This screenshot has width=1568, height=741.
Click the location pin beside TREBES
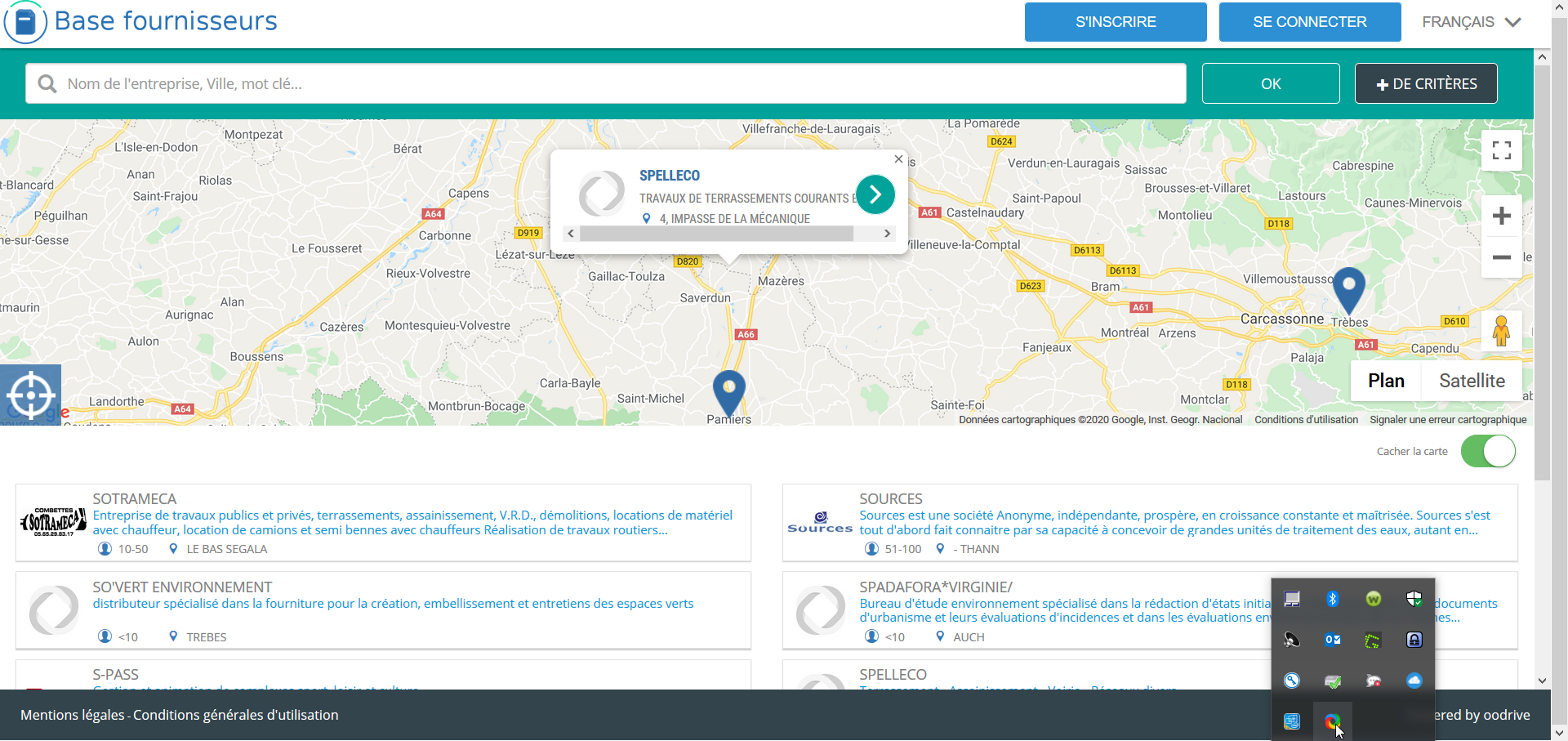pyautogui.click(x=173, y=636)
